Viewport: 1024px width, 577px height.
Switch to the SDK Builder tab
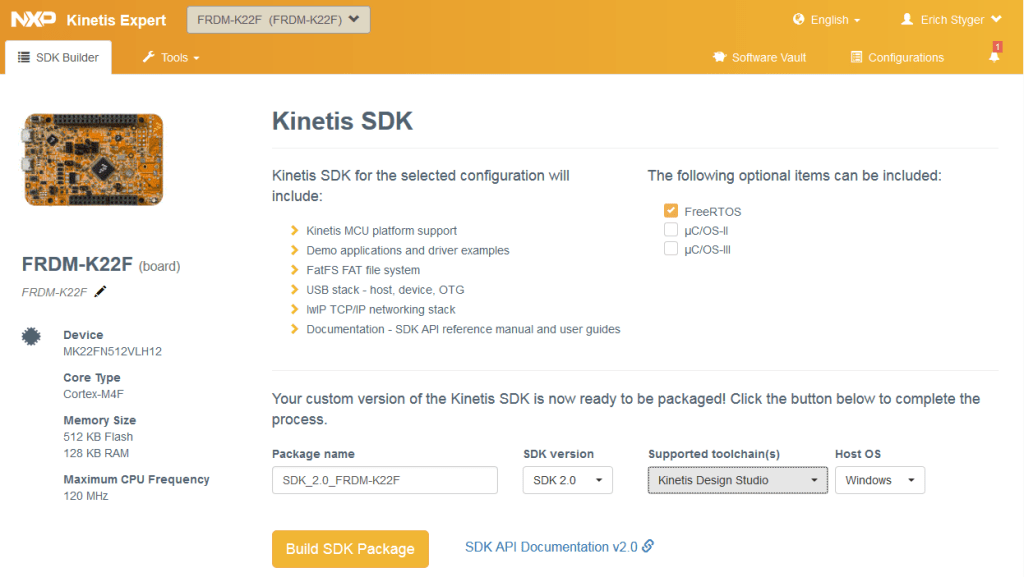tap(58, 57)
